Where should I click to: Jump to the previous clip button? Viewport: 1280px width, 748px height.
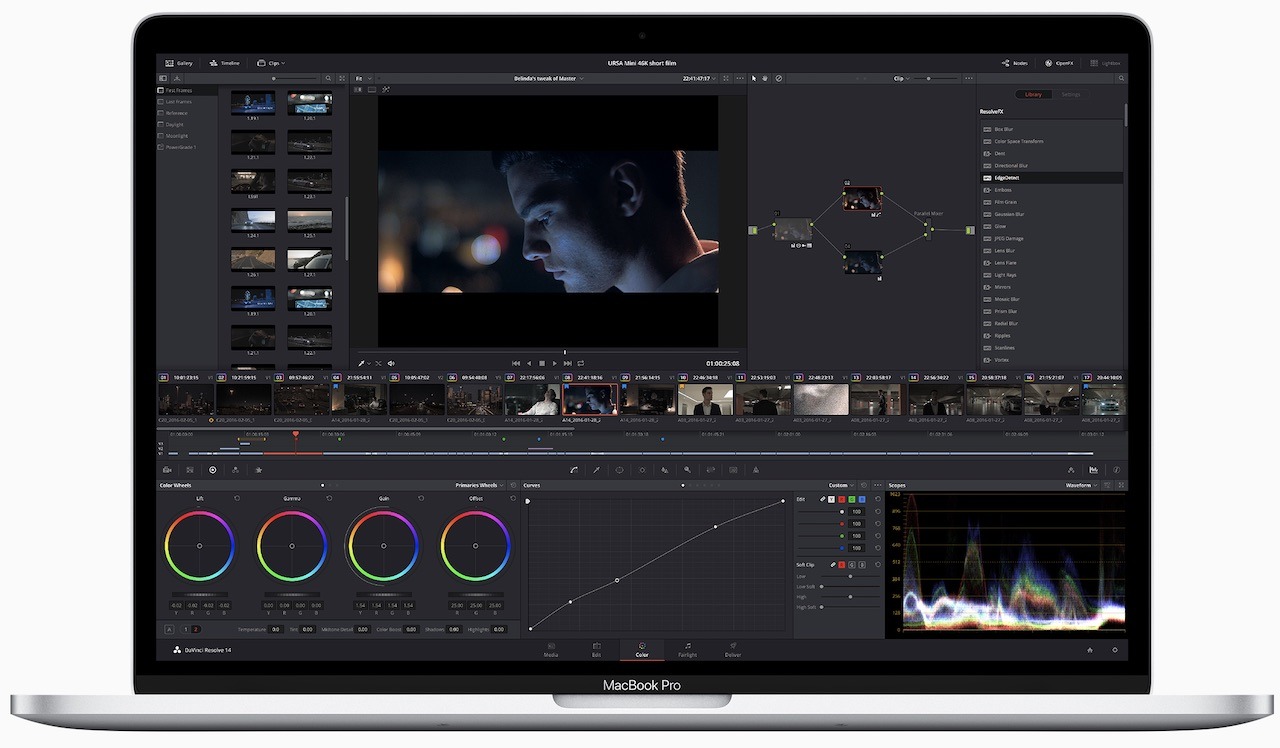[x=516, y=363]
